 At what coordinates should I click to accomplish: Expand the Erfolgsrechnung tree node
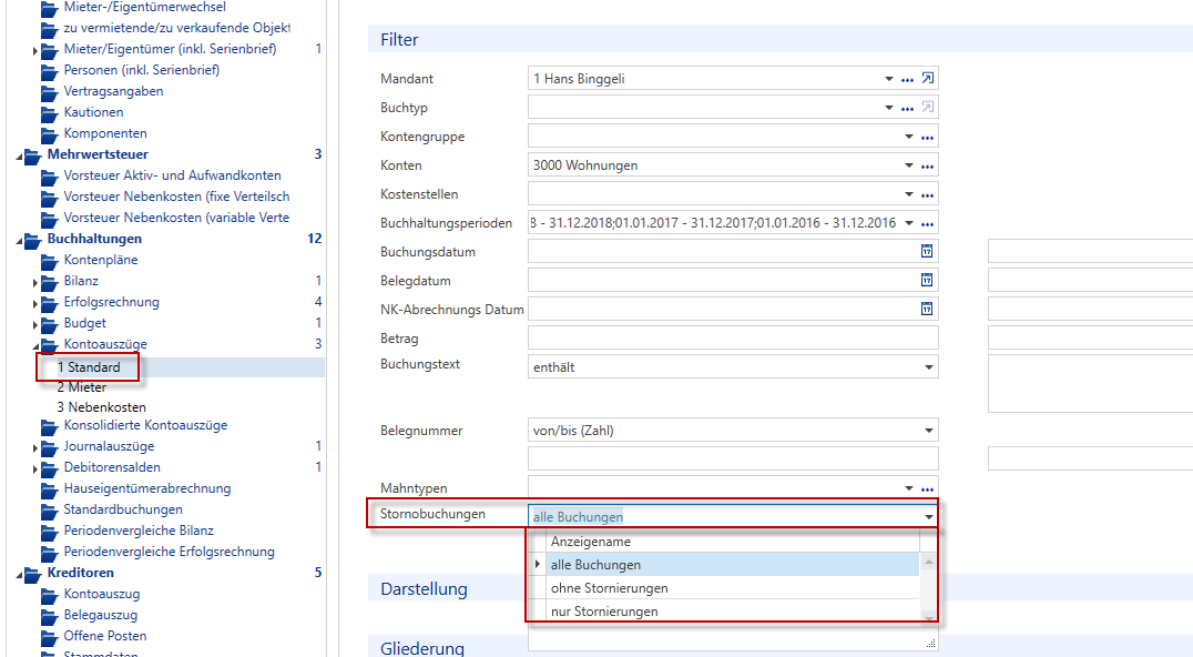click(35, 303)
